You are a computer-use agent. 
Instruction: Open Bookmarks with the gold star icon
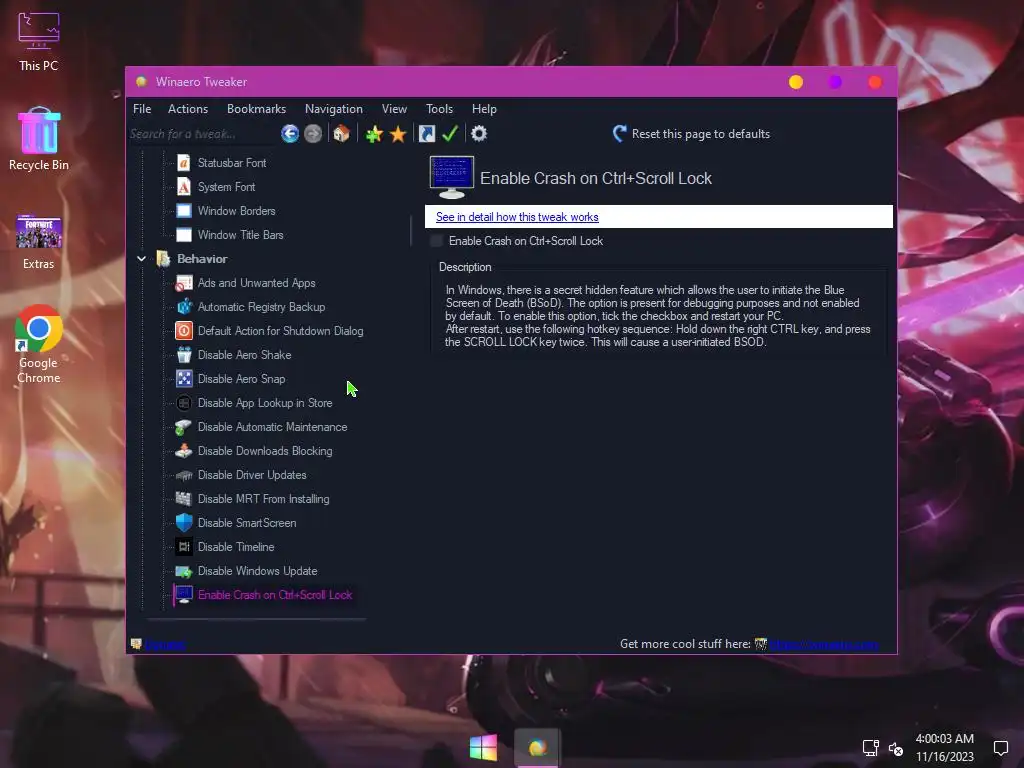click(x=398, y=134)
